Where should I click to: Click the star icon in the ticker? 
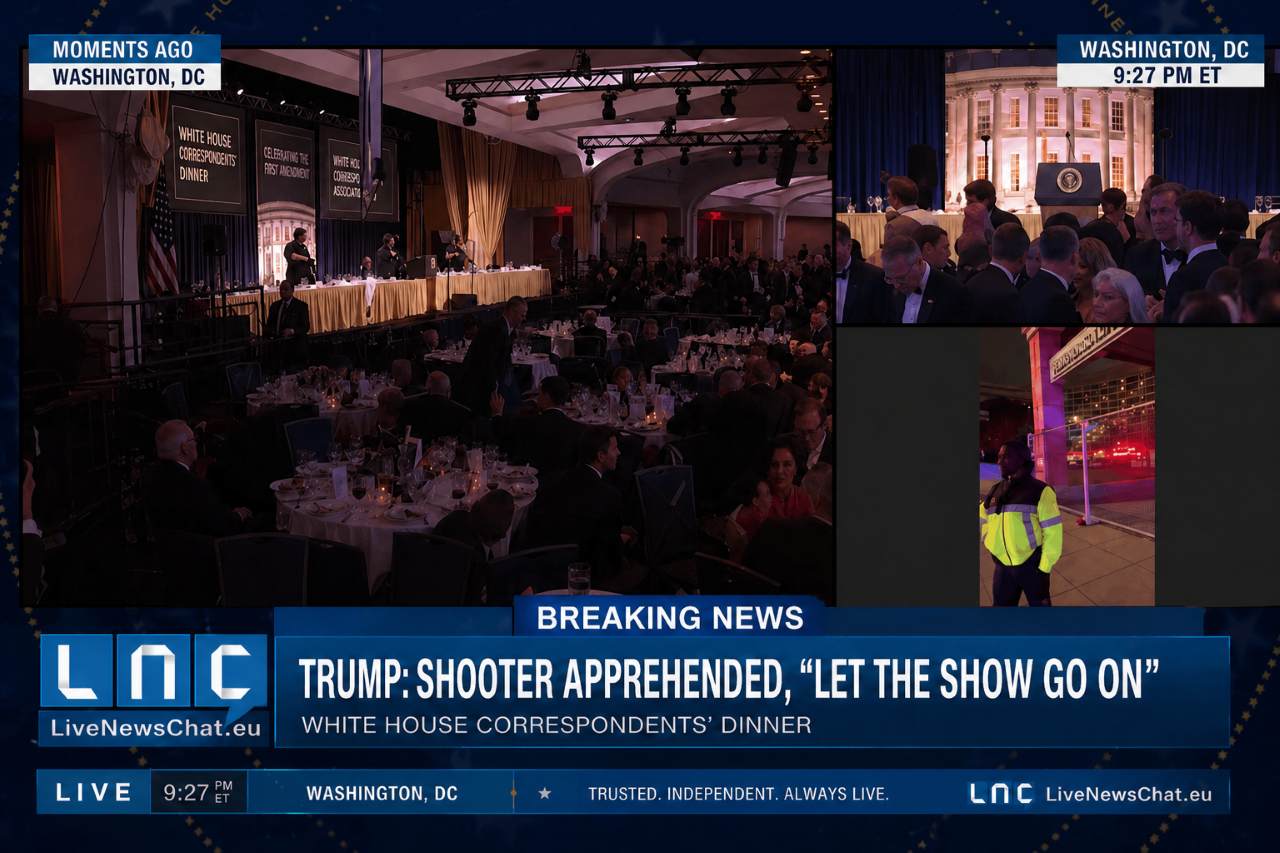pos(545,793)
